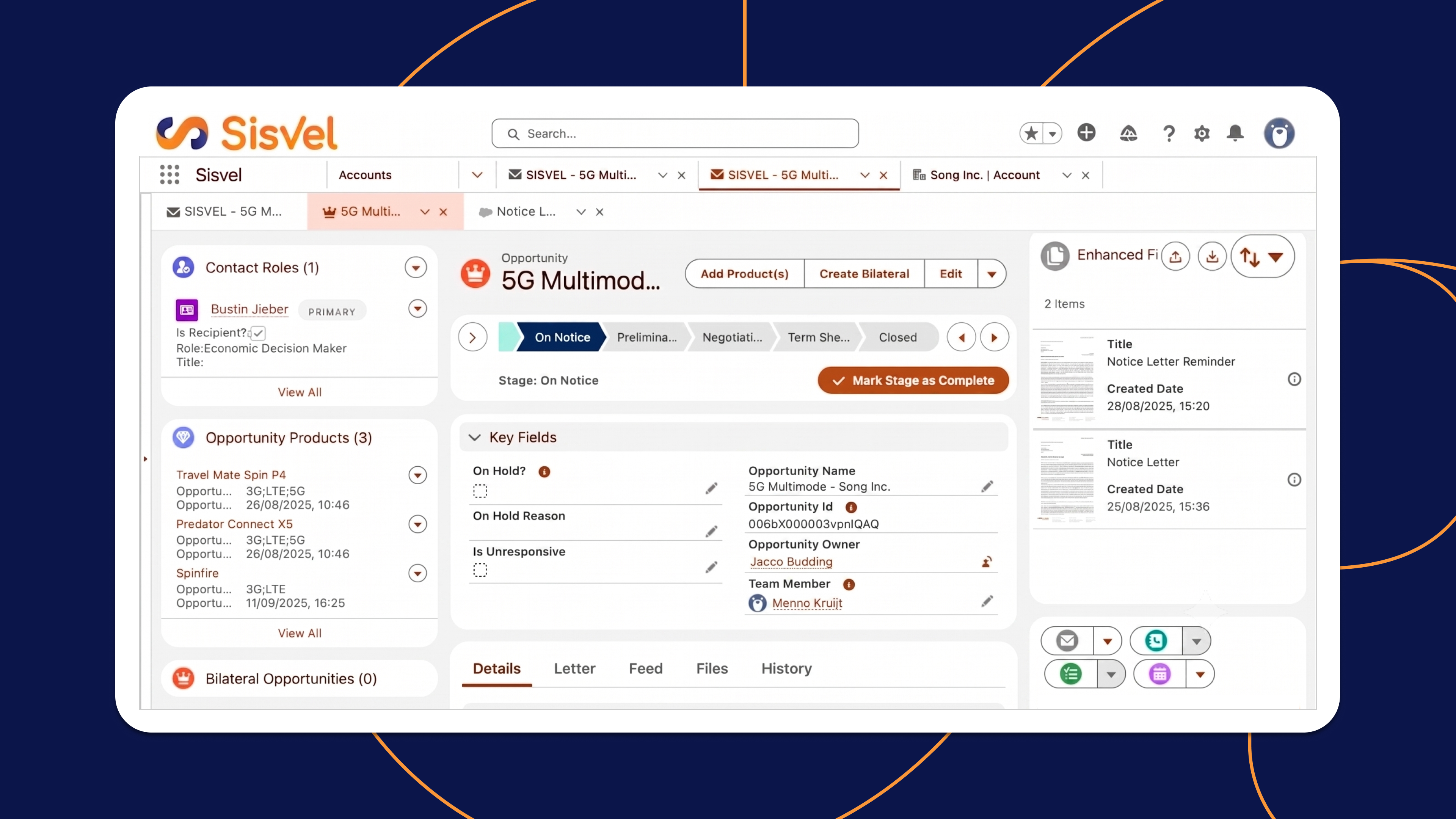Open Predator Connect X5 row dropdown
Screen dimensions: 1456x819
point(418,524)
